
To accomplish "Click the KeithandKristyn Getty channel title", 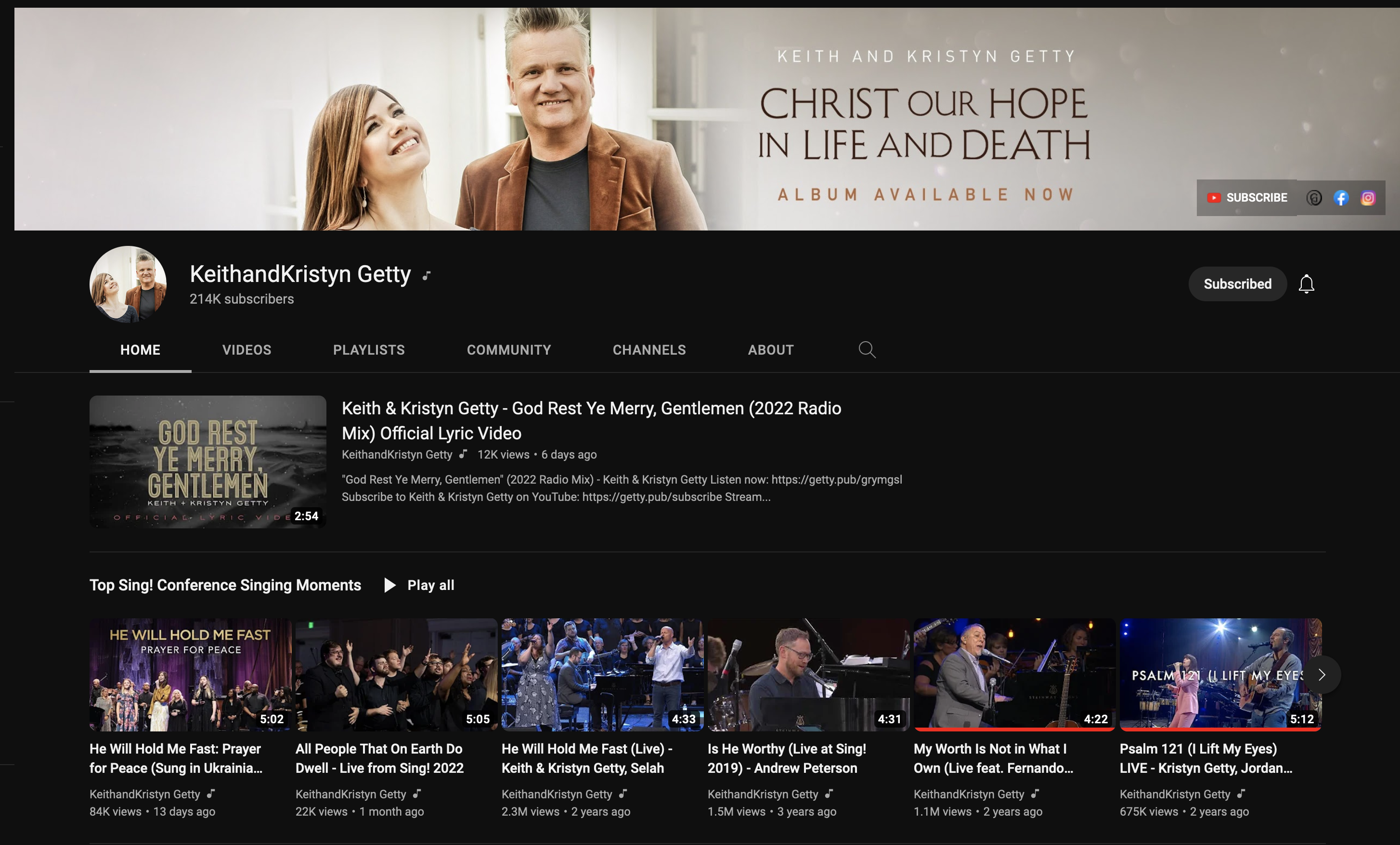I will pyautogui.click(x=300, y=274).
